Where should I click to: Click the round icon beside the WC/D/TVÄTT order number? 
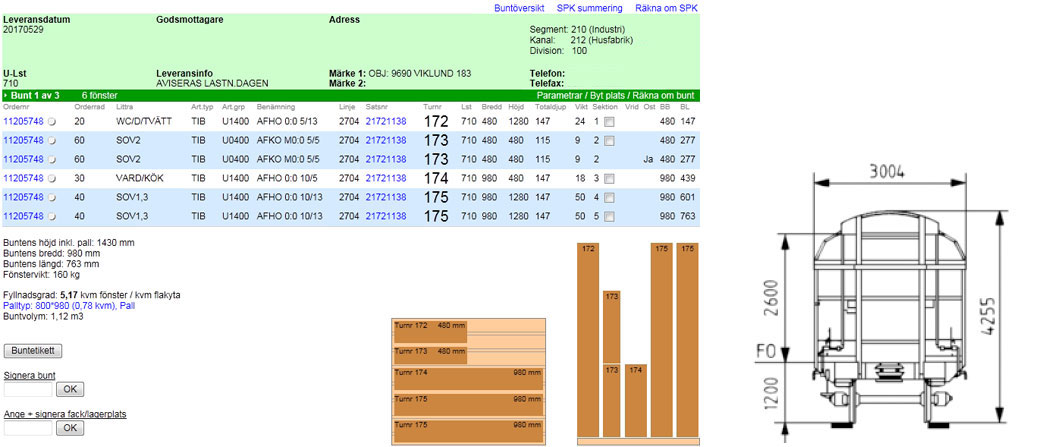coord(51,122)
